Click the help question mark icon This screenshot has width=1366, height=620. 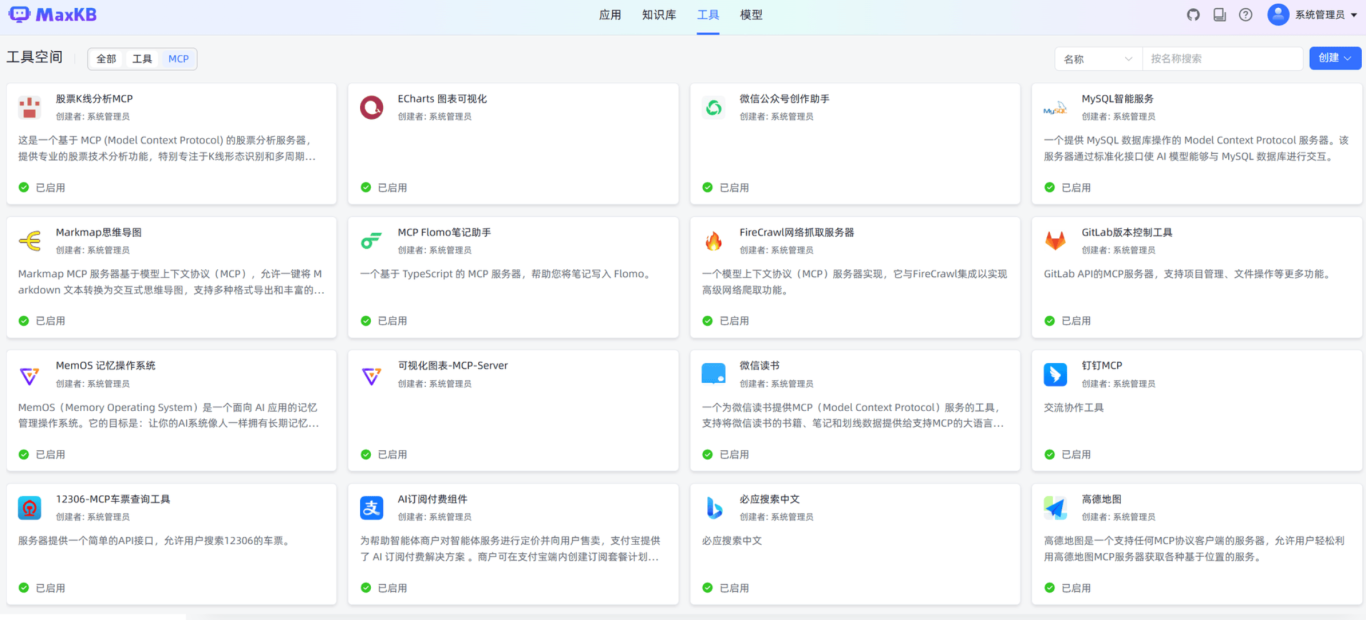pyautogui.click(x=1245, y=15)
